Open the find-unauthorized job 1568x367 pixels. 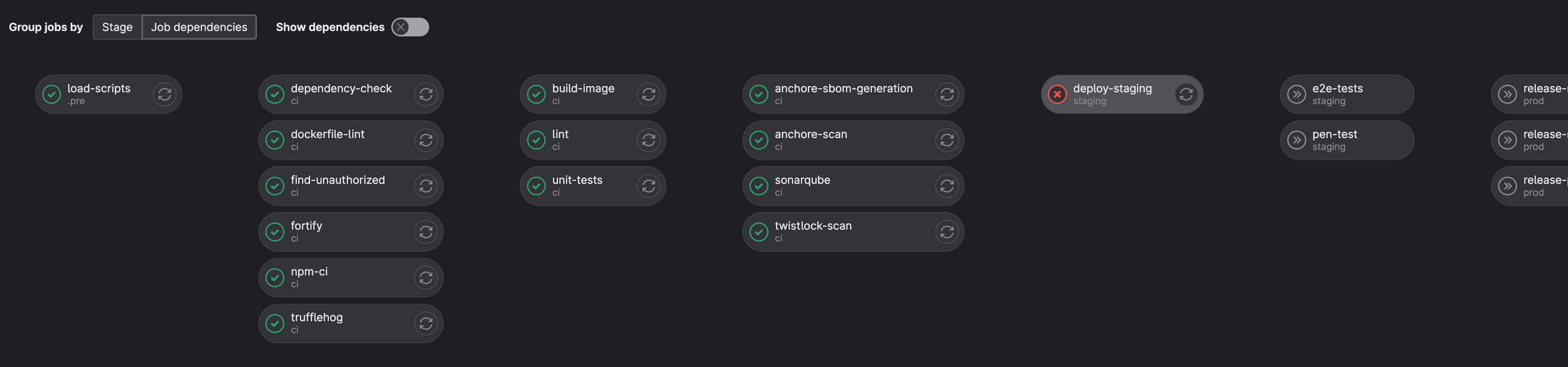pos(337,185)
